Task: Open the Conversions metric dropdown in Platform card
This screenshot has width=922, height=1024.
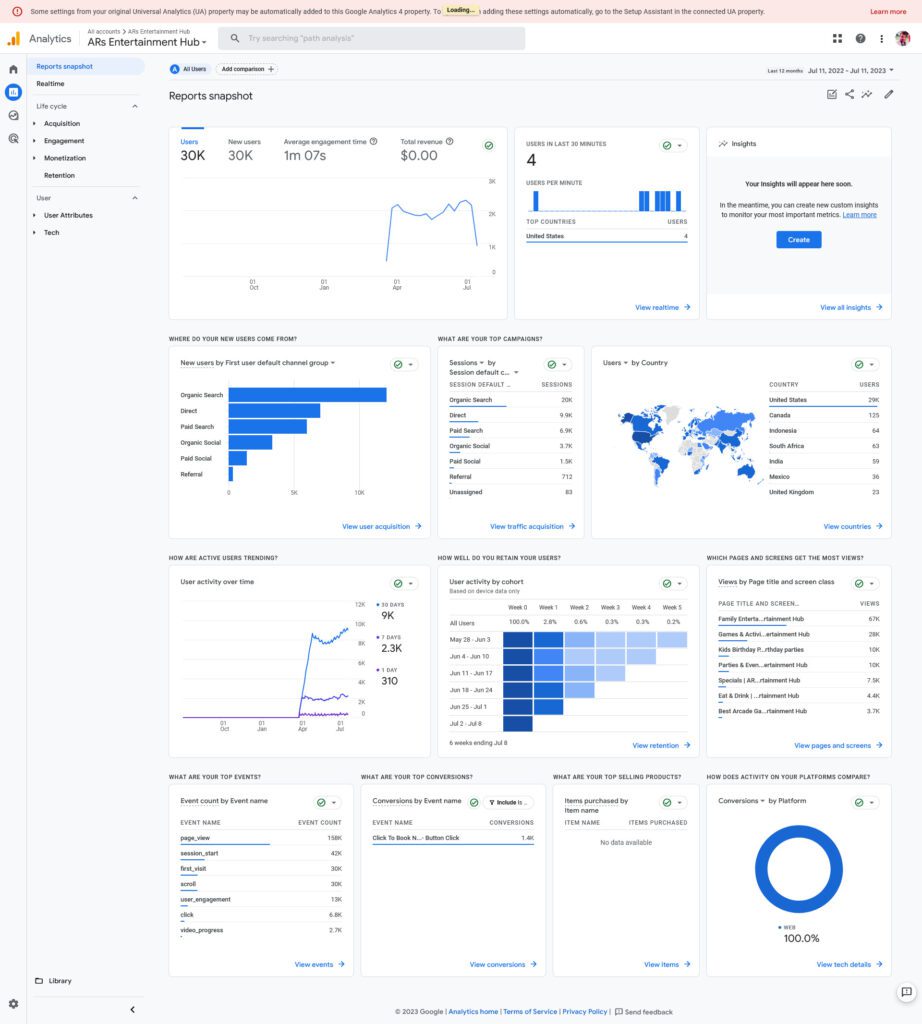Action: (742, 801)
